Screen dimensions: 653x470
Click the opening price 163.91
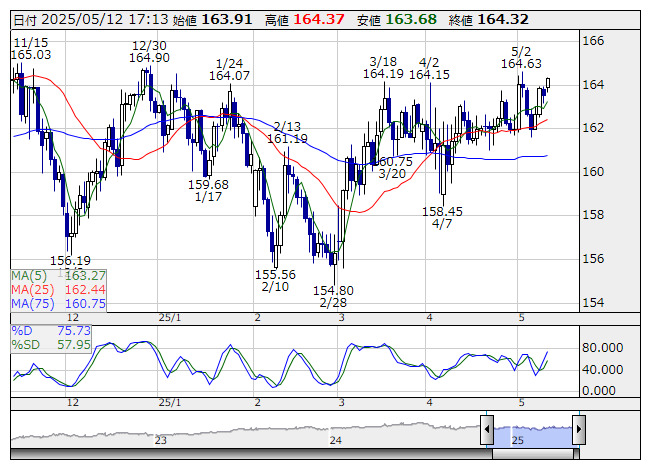pos(227,20)
